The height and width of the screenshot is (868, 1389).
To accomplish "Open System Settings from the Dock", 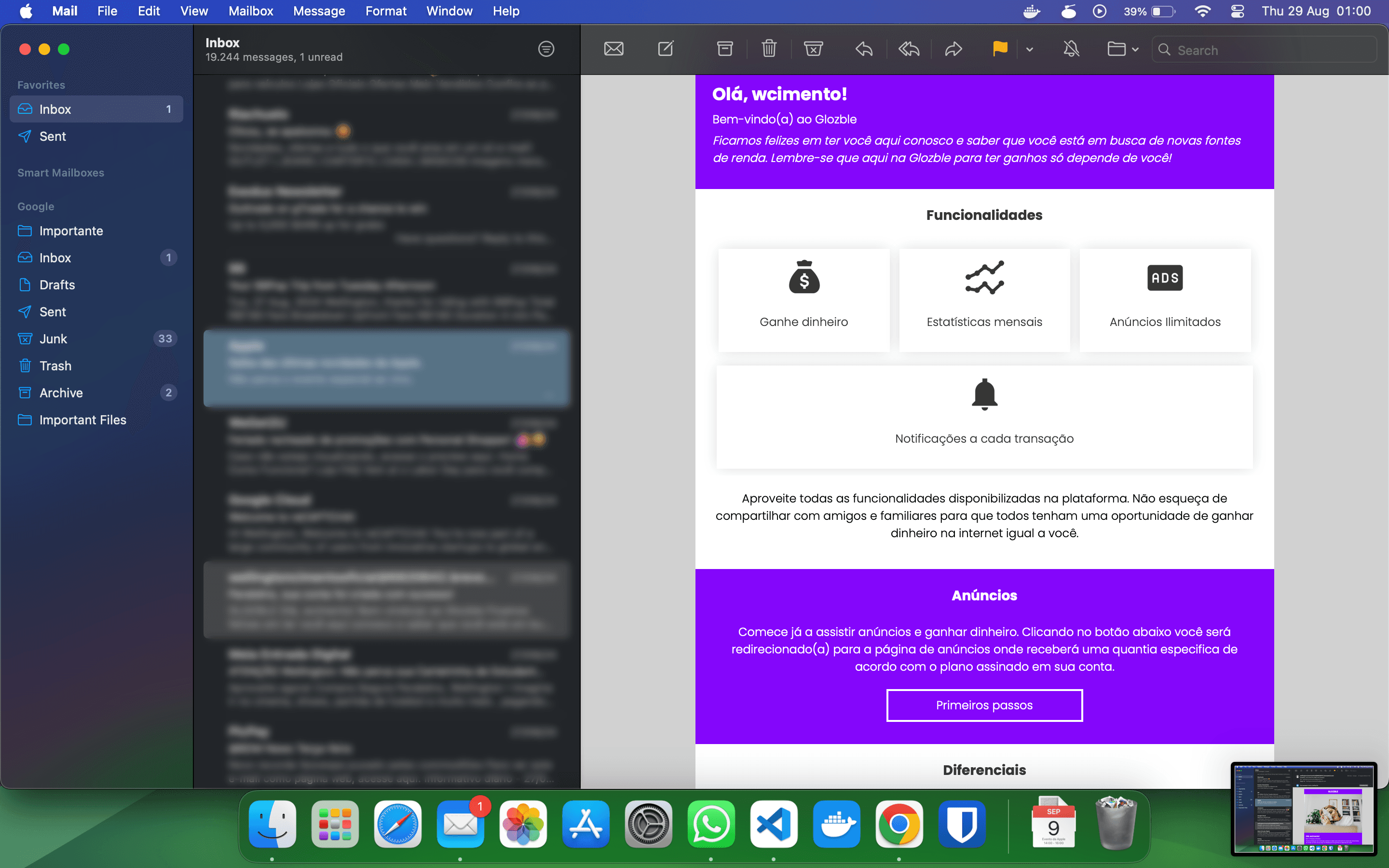I will [x=649, y=825].
